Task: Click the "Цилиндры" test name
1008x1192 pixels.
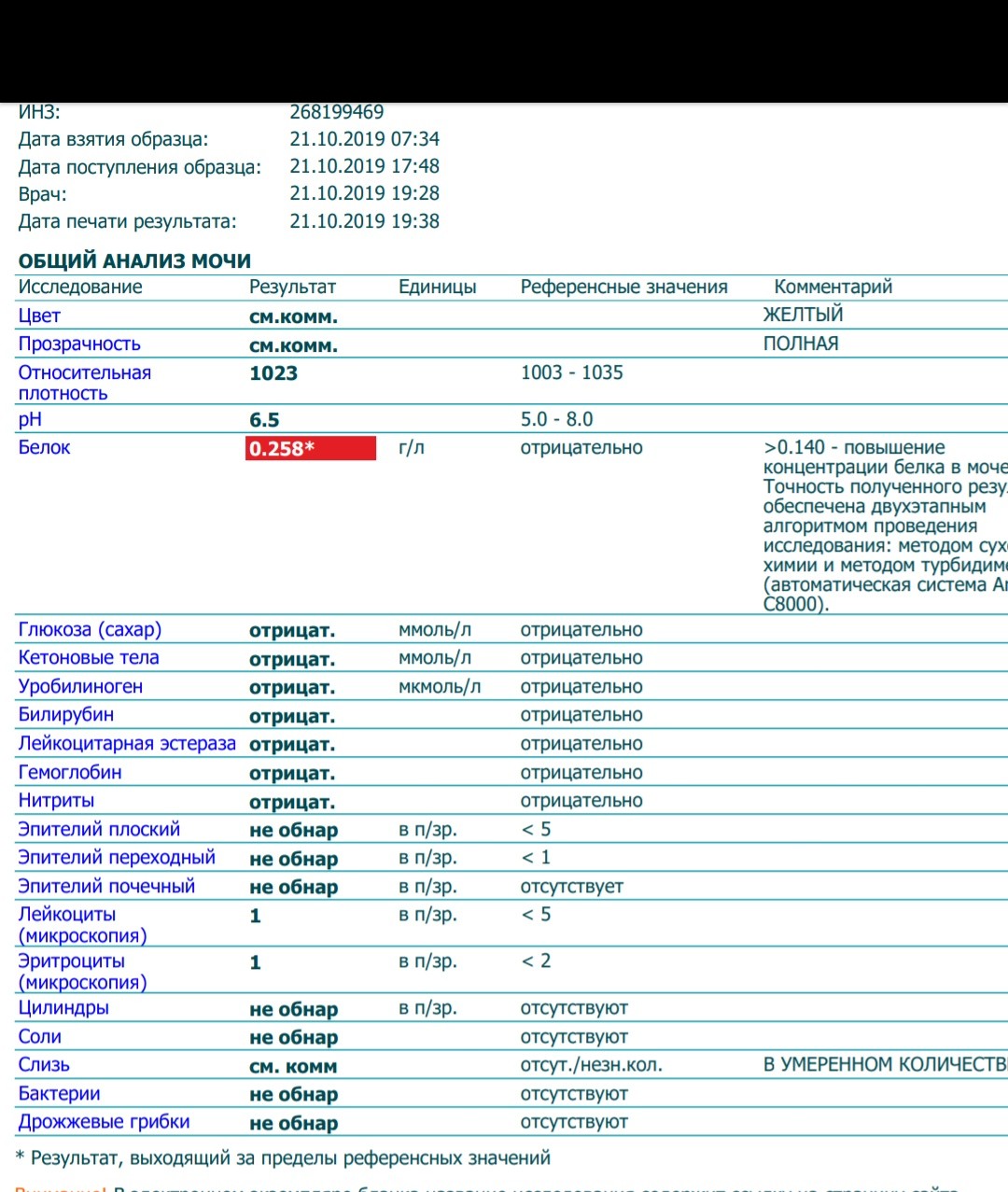Action: (63, 1008)
